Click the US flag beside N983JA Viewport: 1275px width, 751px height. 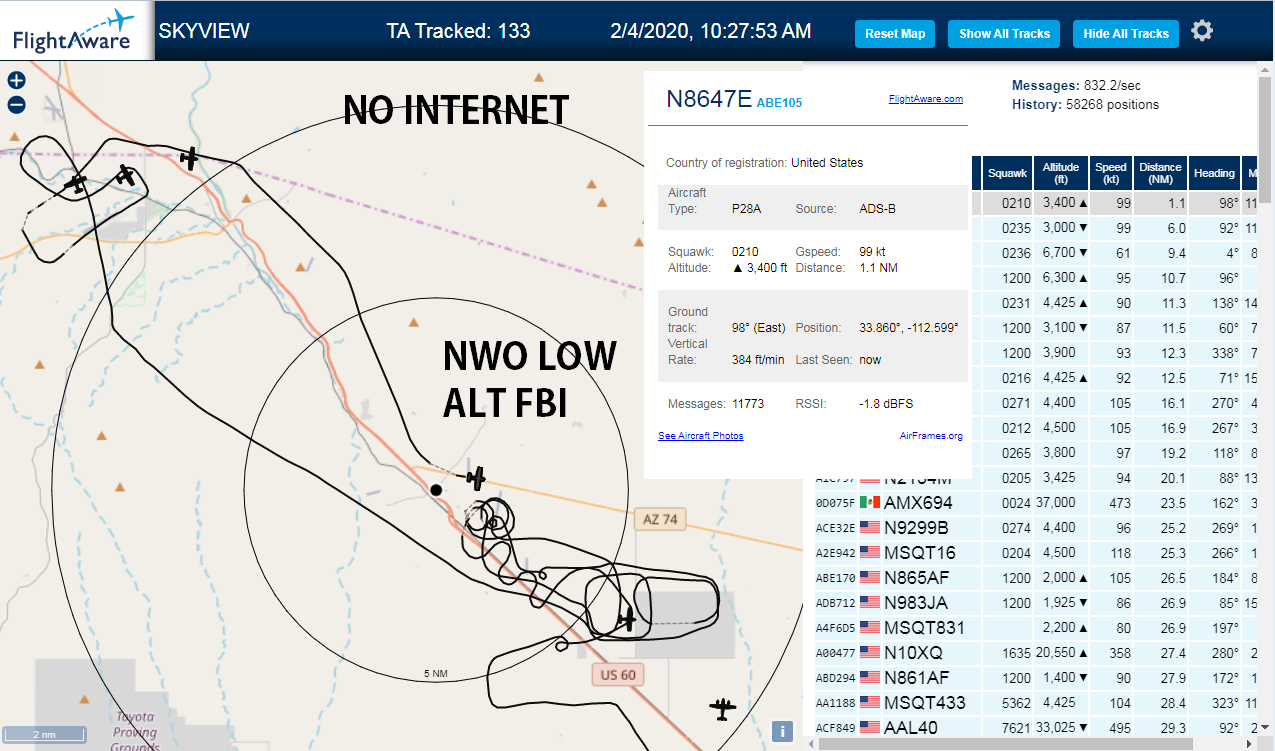point(870,602)
